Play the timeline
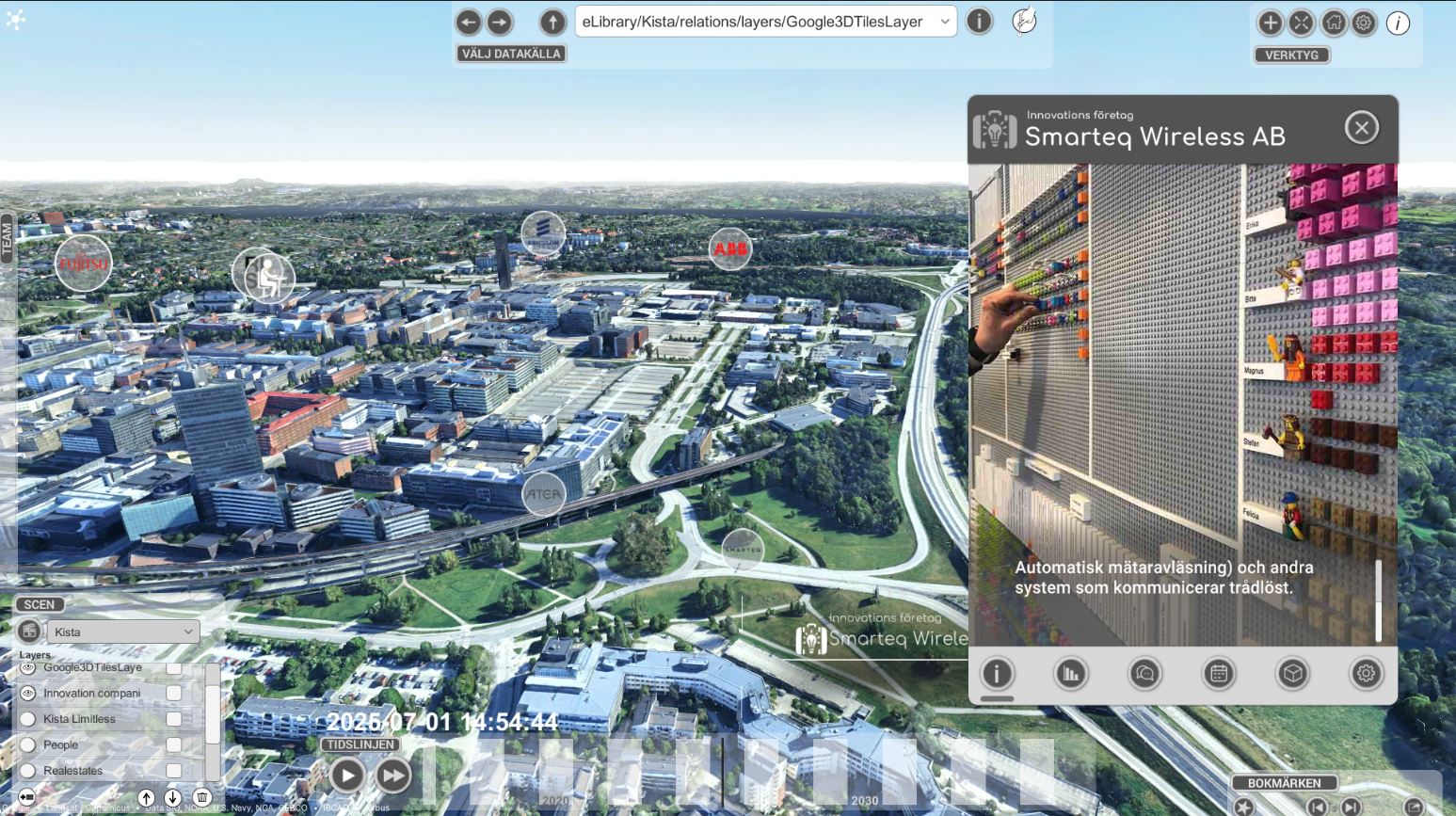This screenshot has width=1456, height=816. [x=347, y=776]
